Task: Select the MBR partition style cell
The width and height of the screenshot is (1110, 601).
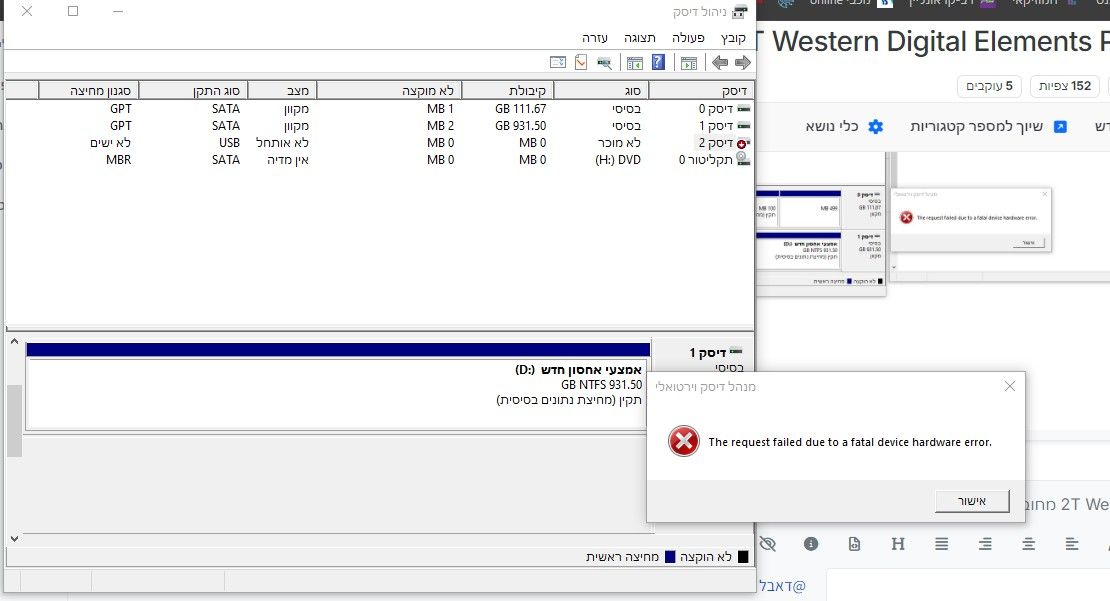Action: pos(118,159)
